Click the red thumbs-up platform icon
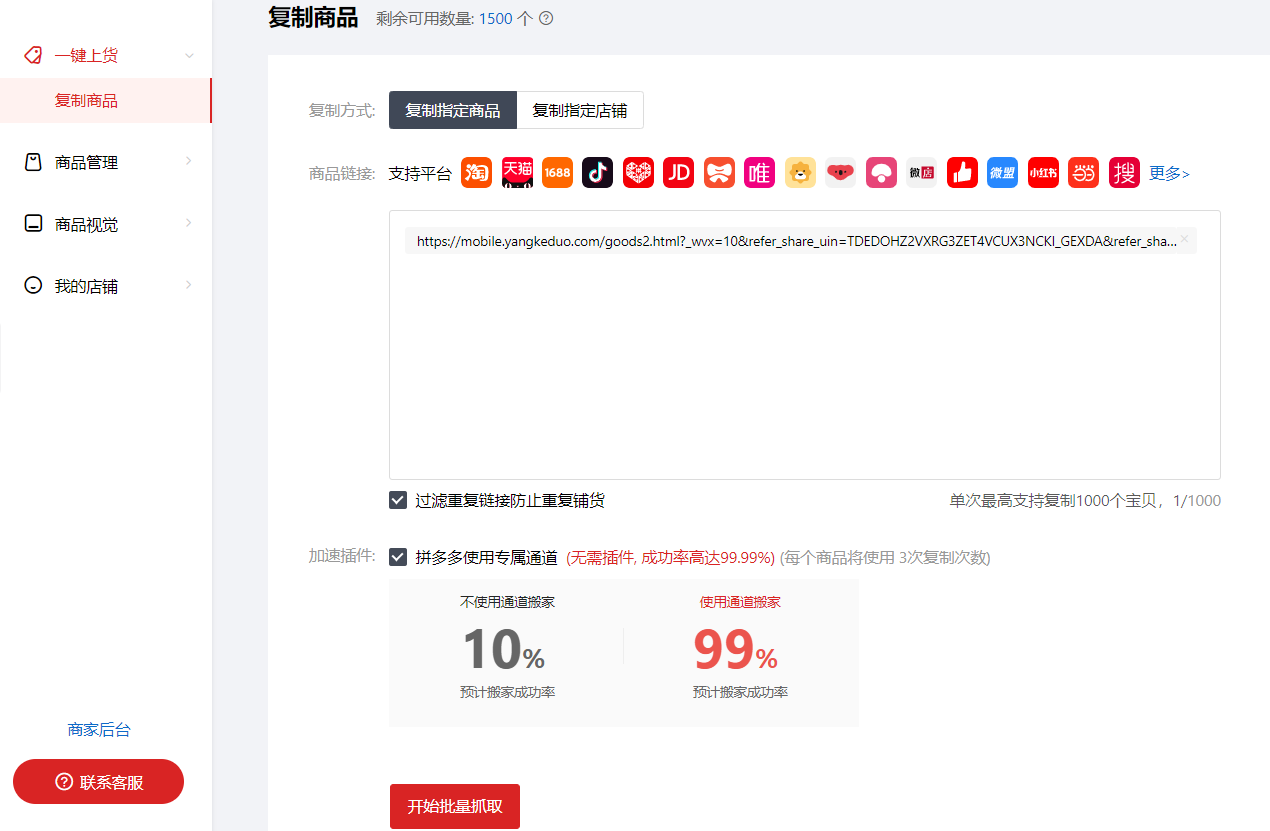 click(962, 173)
